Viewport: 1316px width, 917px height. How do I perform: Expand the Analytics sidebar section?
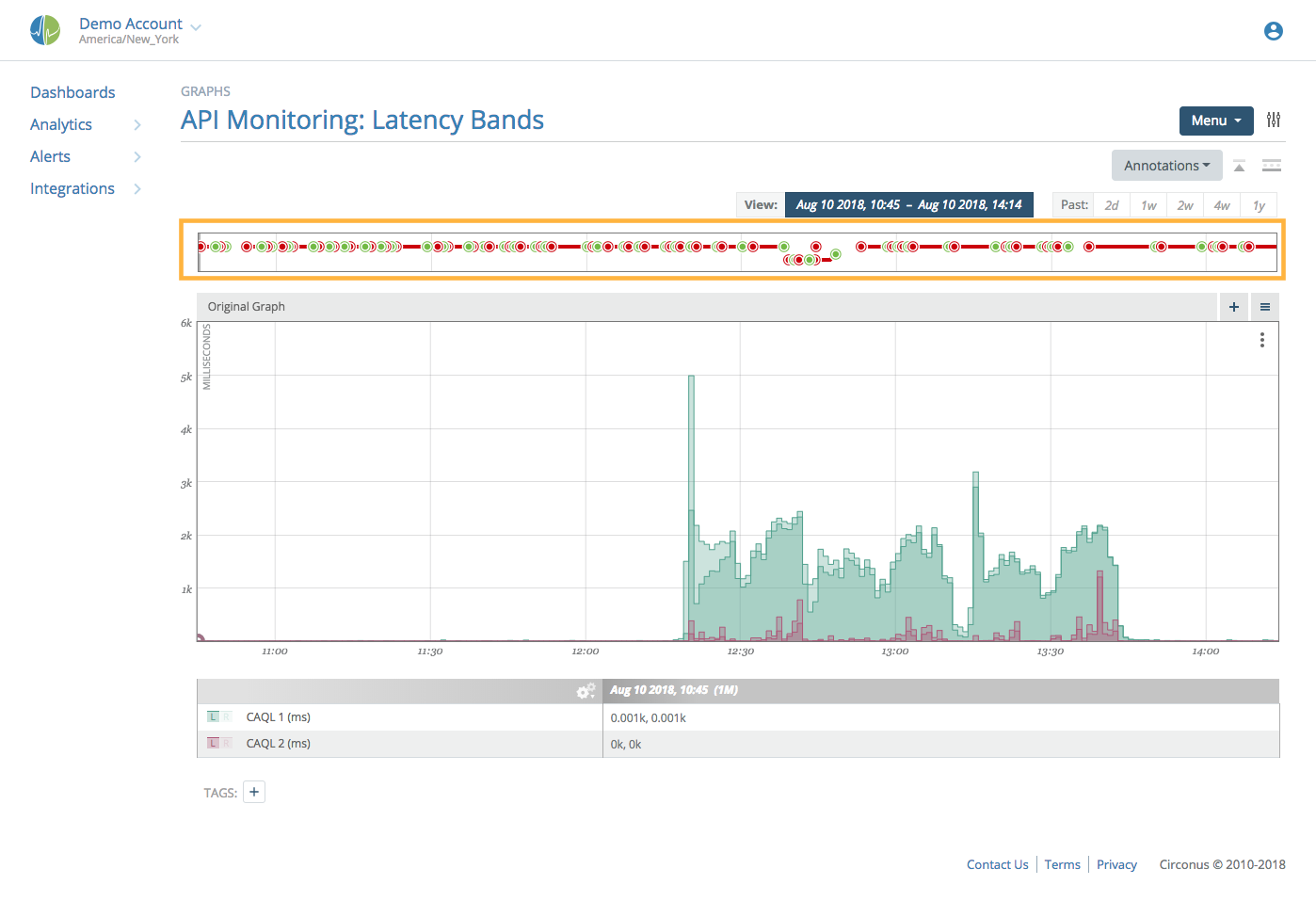60,124
